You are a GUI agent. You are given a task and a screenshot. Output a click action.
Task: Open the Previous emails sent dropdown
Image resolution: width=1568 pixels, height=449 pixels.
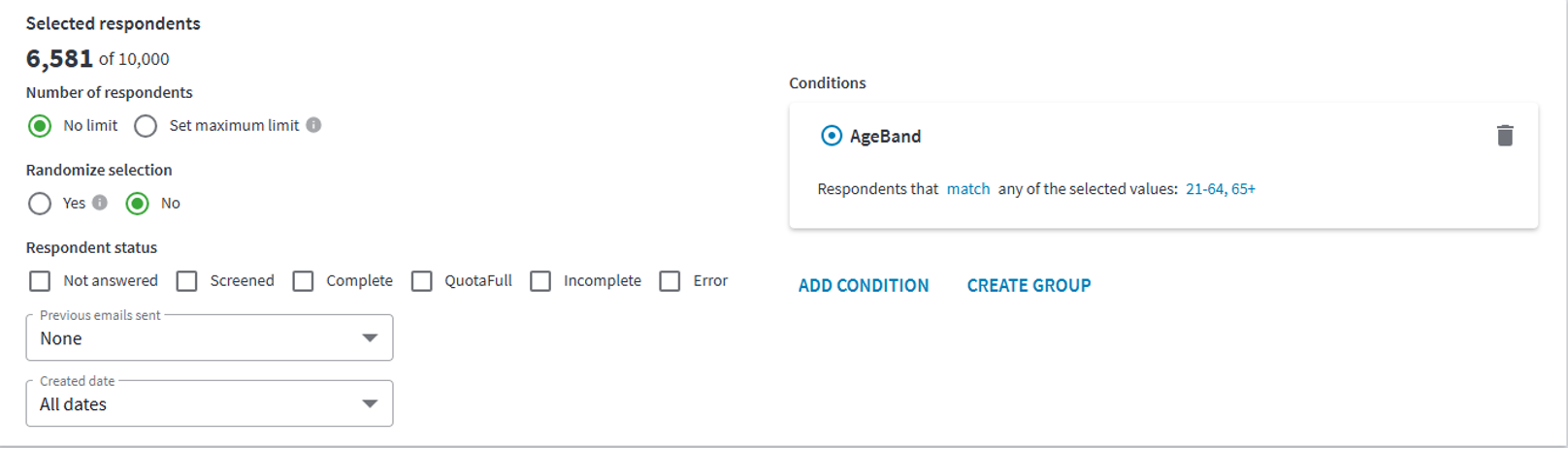coord(210,337)
